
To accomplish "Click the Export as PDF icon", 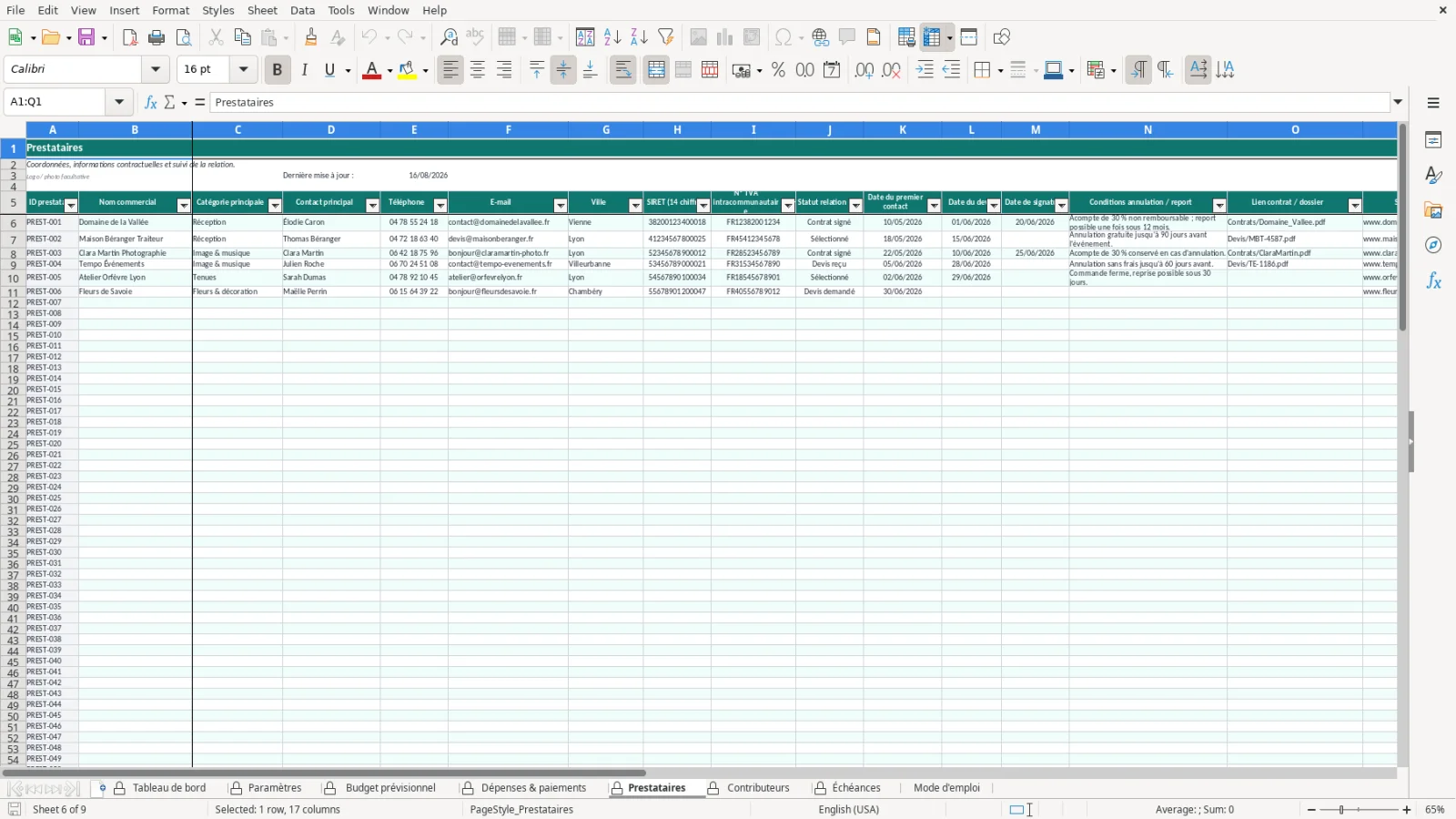I will pyautogui.click(x=130, y=37).
